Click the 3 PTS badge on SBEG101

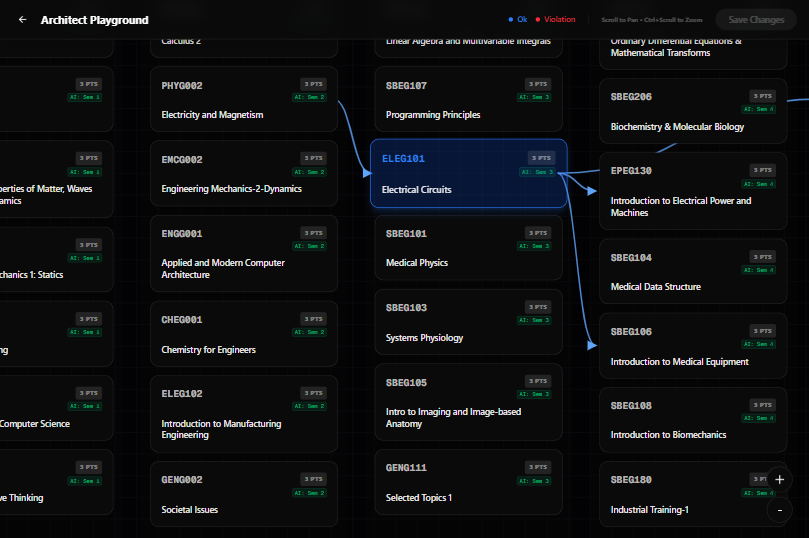coord(538,233)
